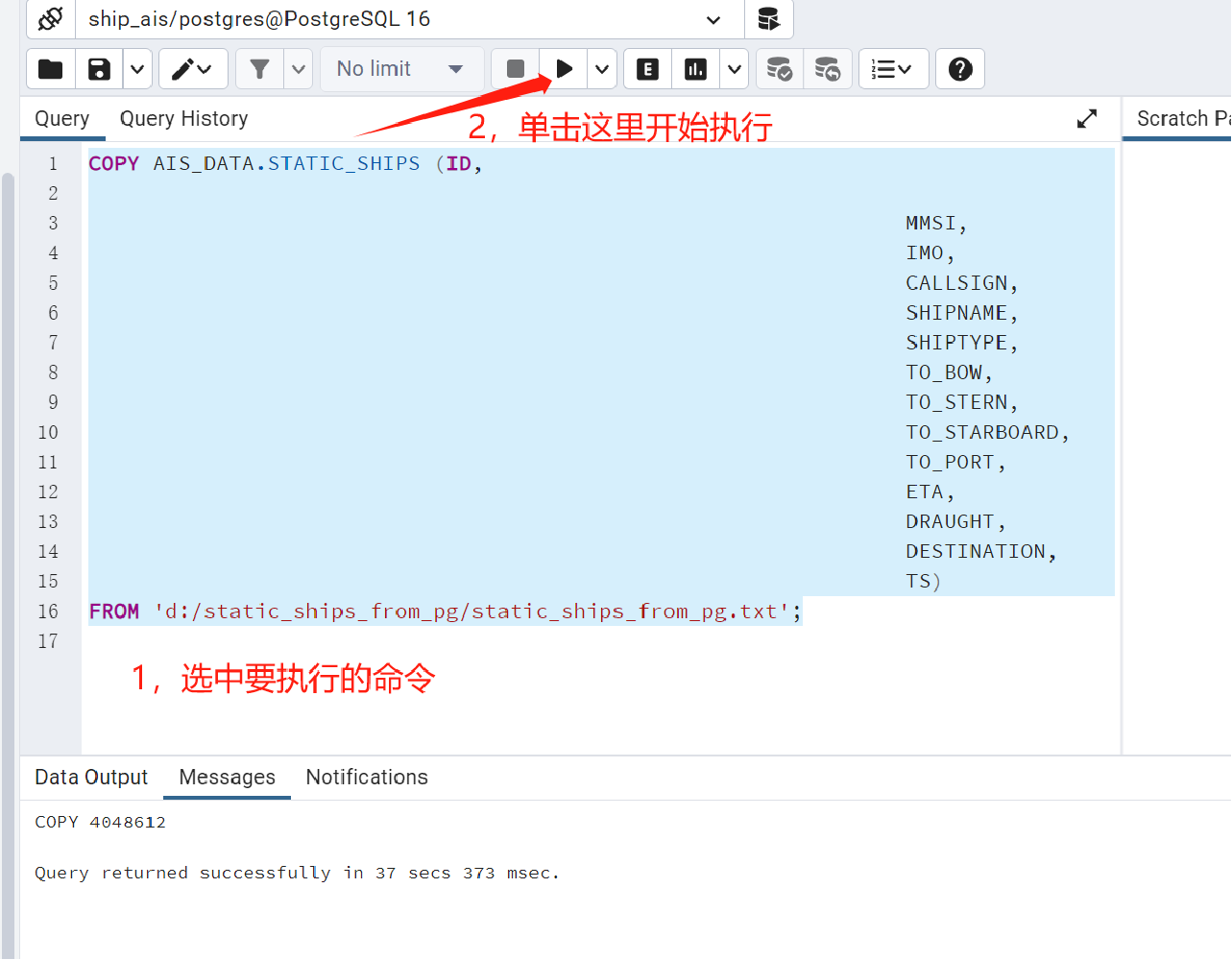1232x960 pixels.
Task: Click the left vertical scrollbar
Action: point(8,566)
